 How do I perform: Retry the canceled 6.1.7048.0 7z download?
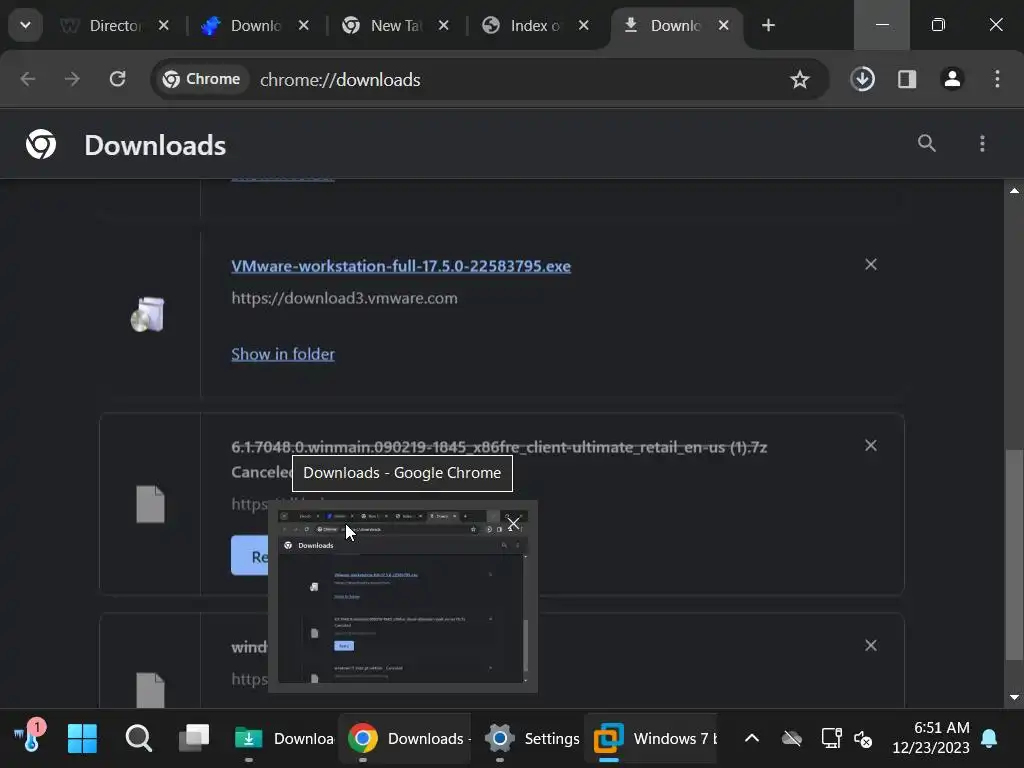click(x=250, y=556)
